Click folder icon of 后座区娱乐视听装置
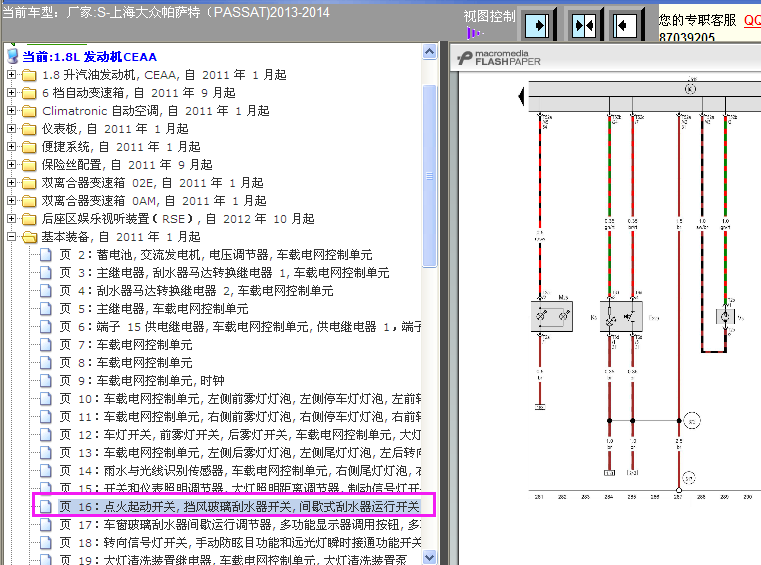The height and width of the screenshot is (565, 761). [x=29, y=219]
